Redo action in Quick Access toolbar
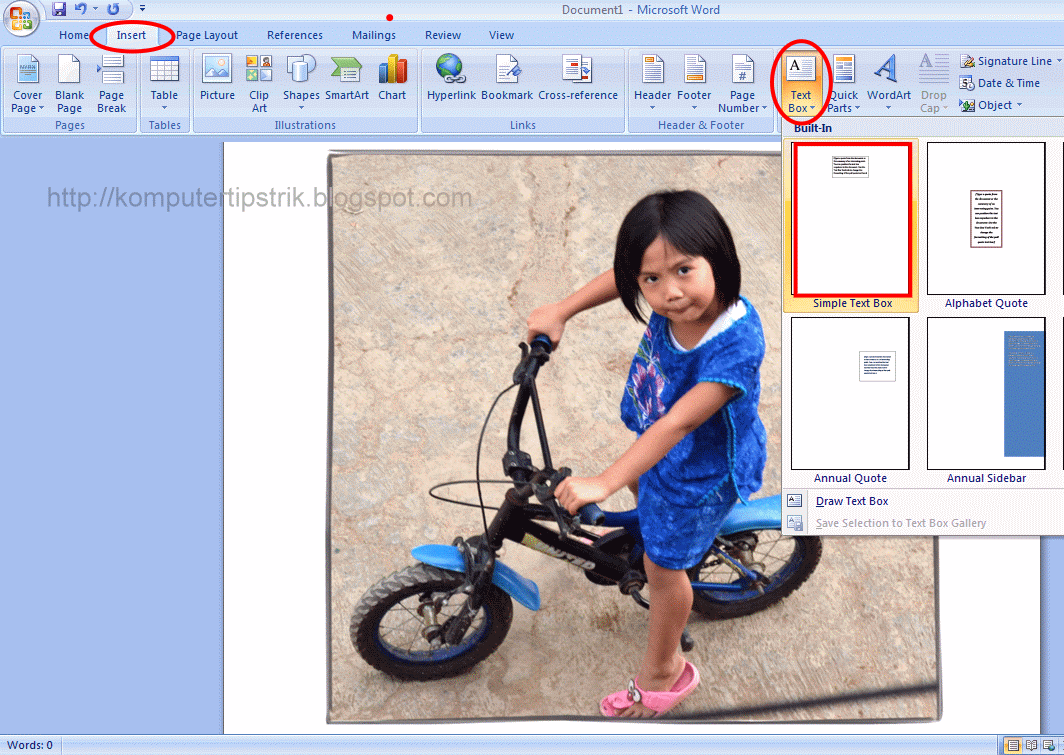Screen dimensions: 1064x755 click(113, 9)
